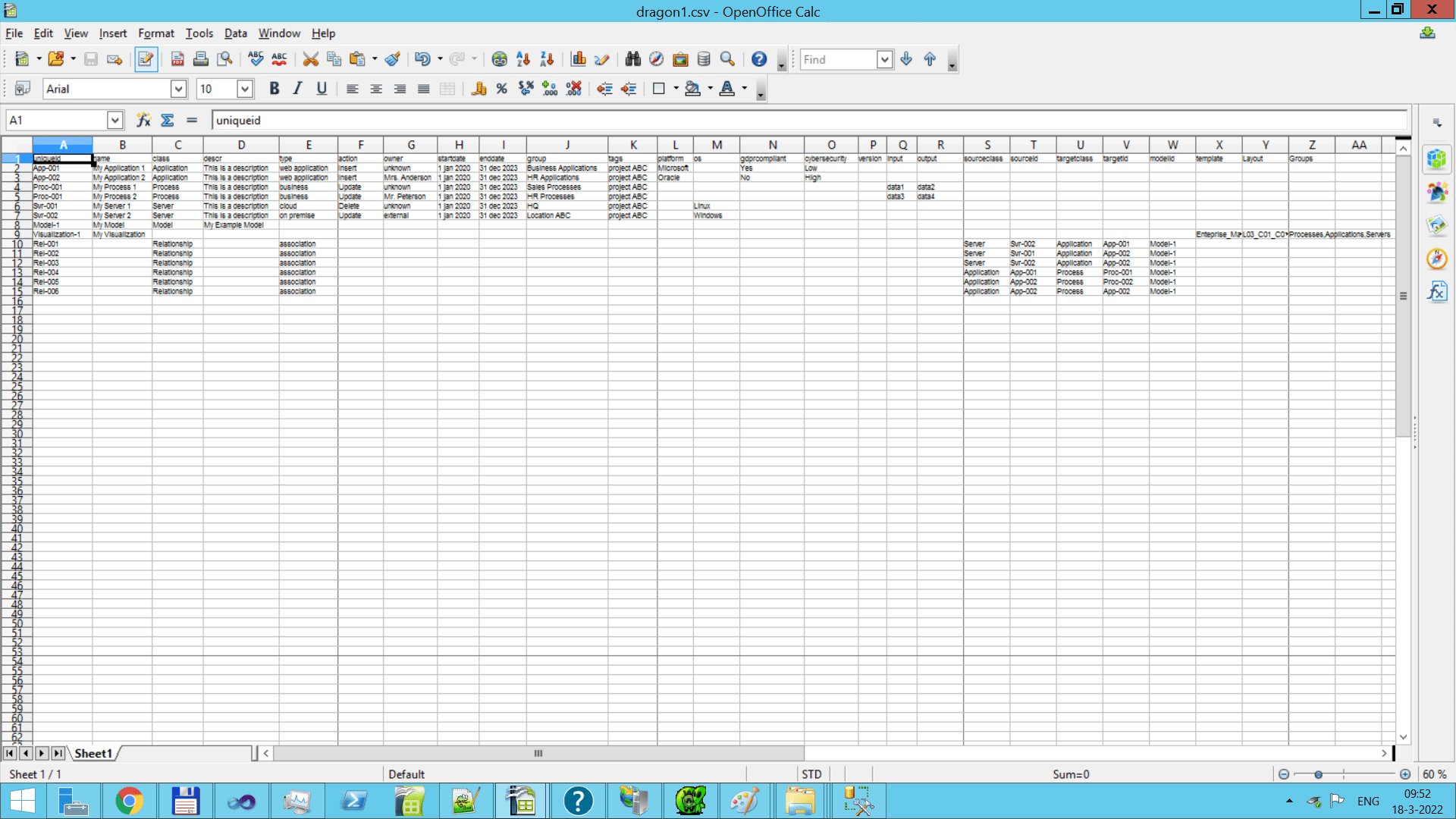Click the Function Wizard icon
Viewport: 1456px width, 819px height.
pos(143,120)
